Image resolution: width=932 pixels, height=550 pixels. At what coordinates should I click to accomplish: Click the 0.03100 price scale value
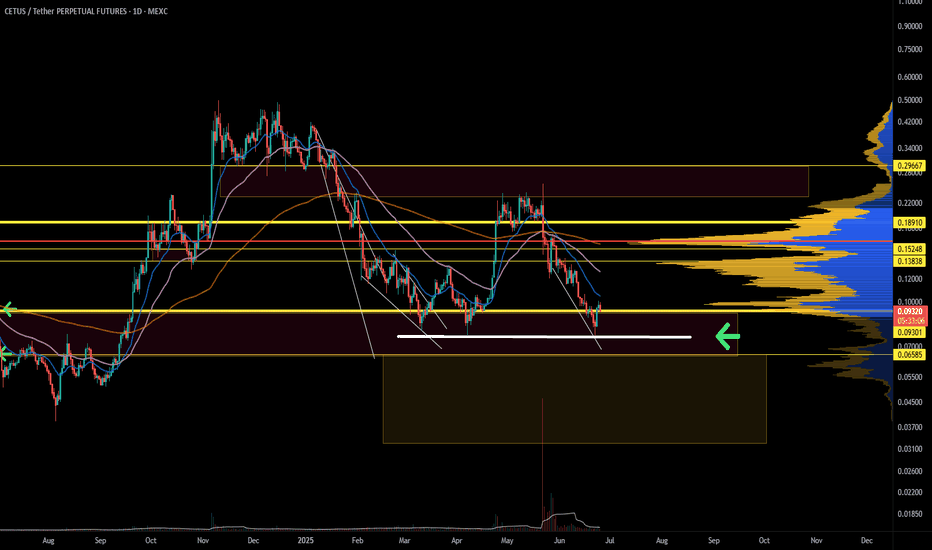tap(910, 449)
